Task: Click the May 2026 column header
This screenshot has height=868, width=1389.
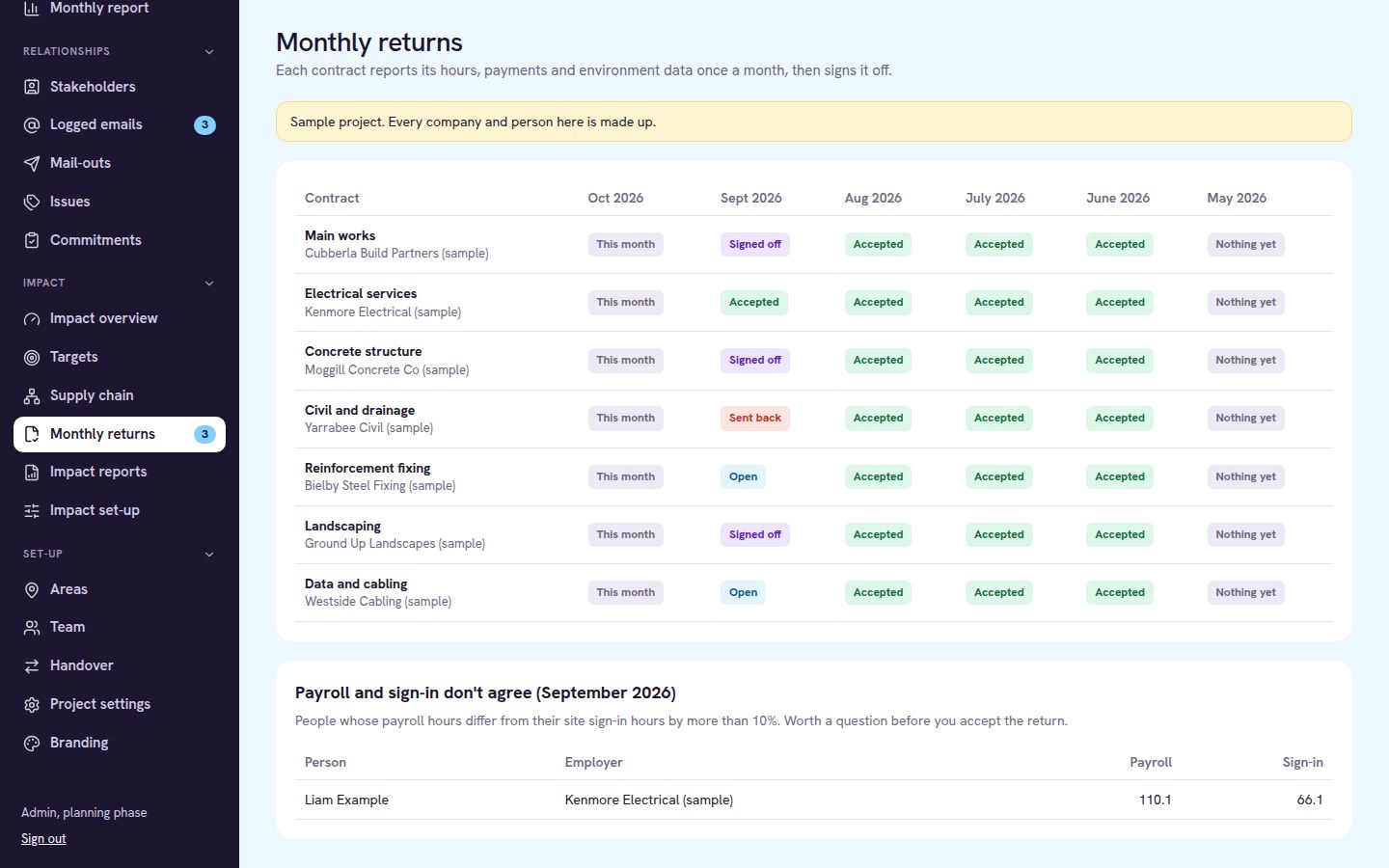Action: click(x=1237, y=198)
